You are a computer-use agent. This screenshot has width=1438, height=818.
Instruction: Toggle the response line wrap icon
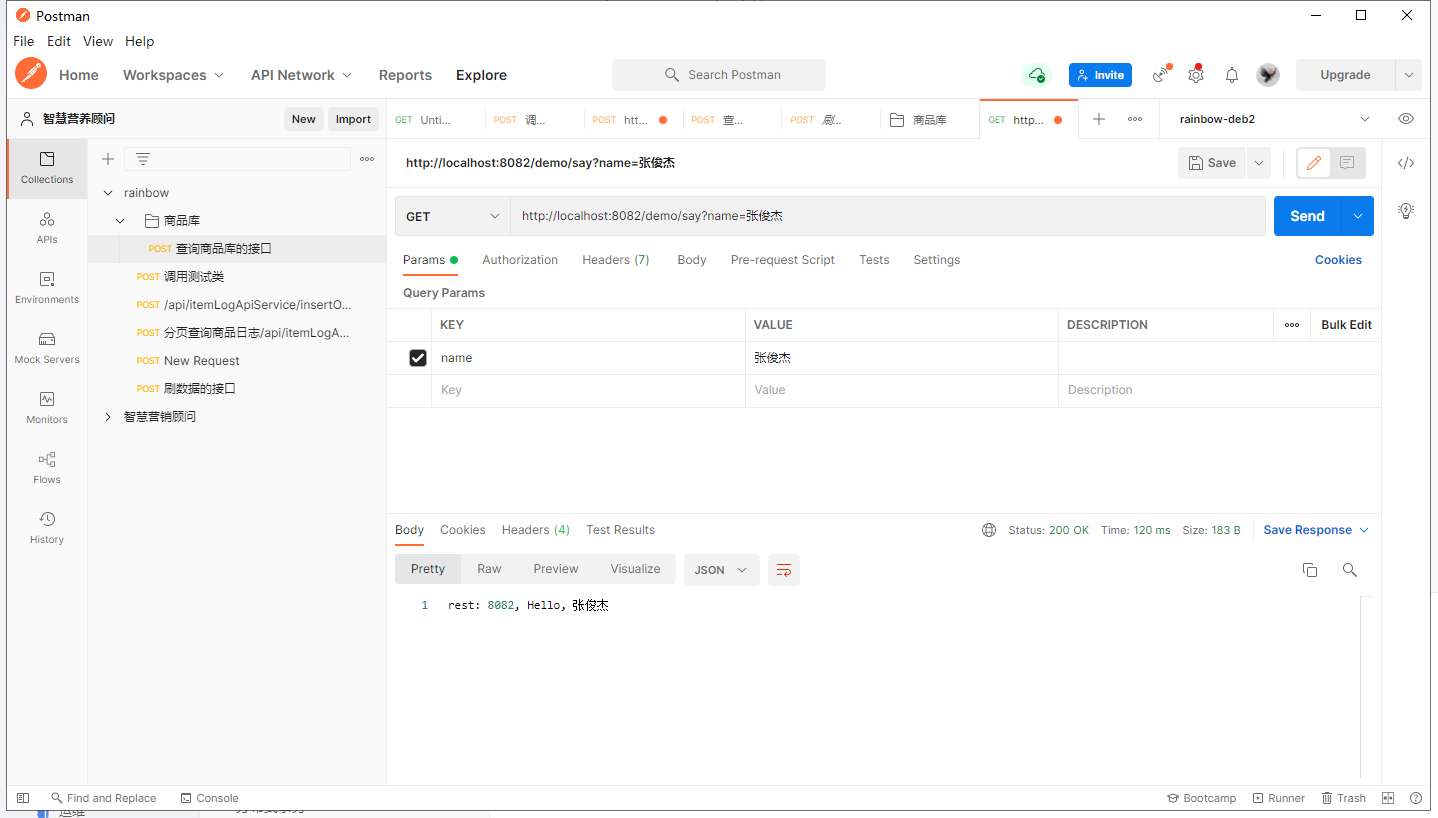(784, 570)
